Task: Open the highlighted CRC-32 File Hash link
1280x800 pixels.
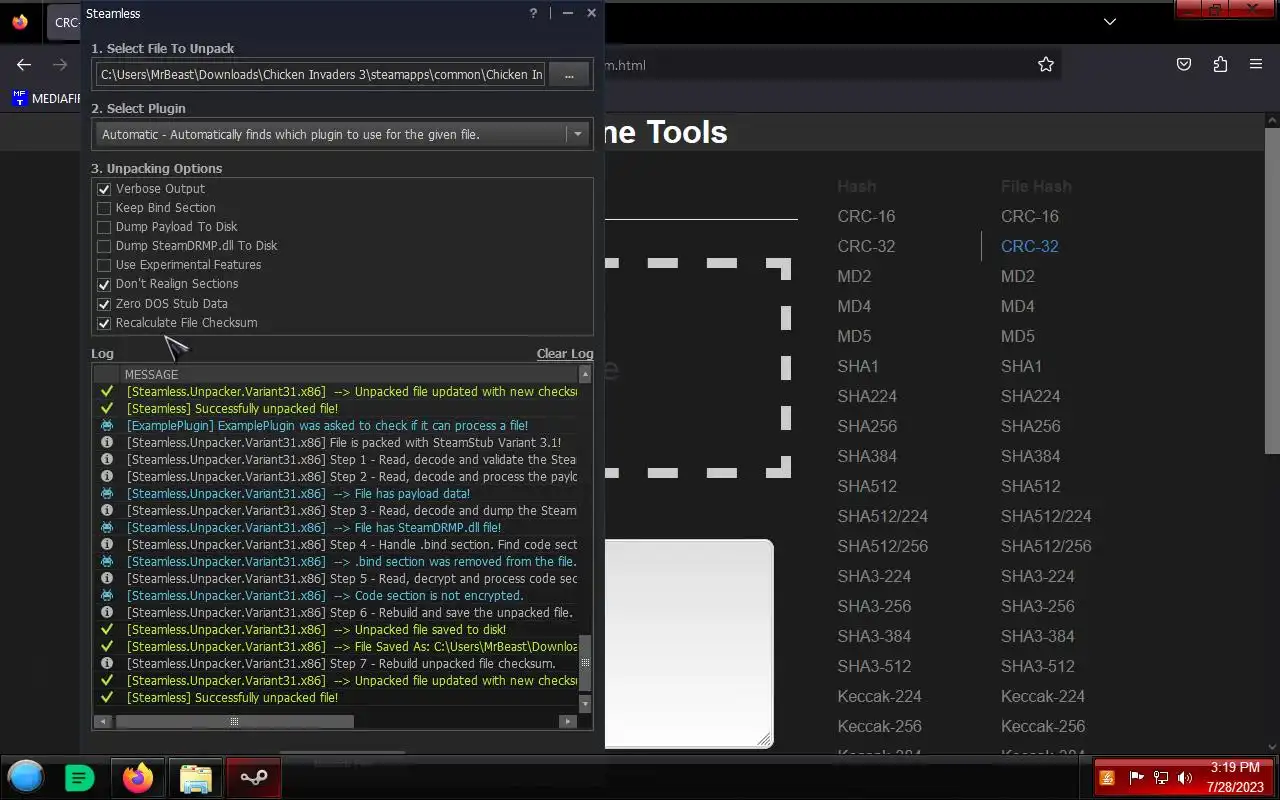Action: pyautogui.click(x=1030, y=246)
